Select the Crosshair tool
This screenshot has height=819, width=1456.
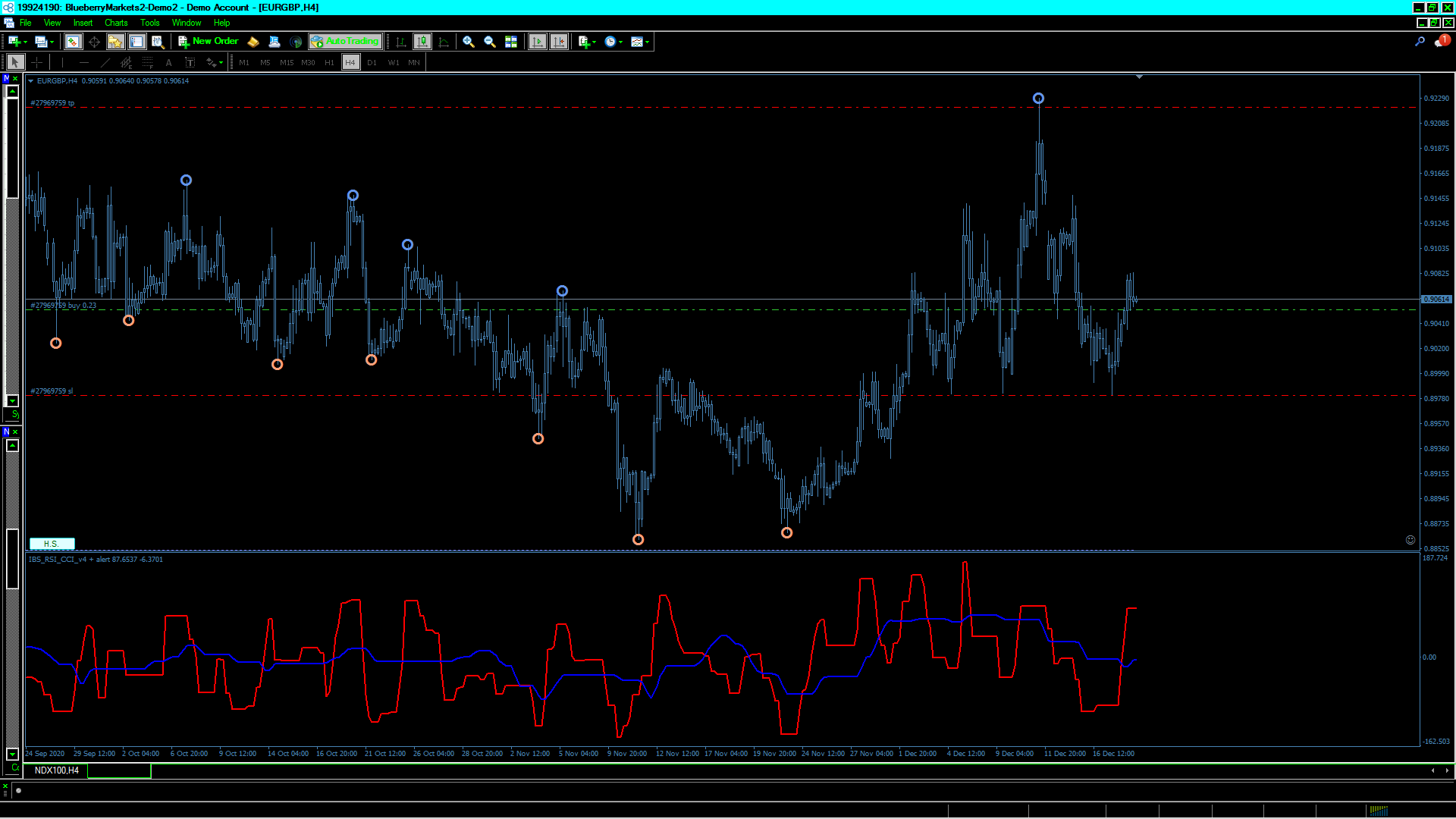(x=36, y=63)
